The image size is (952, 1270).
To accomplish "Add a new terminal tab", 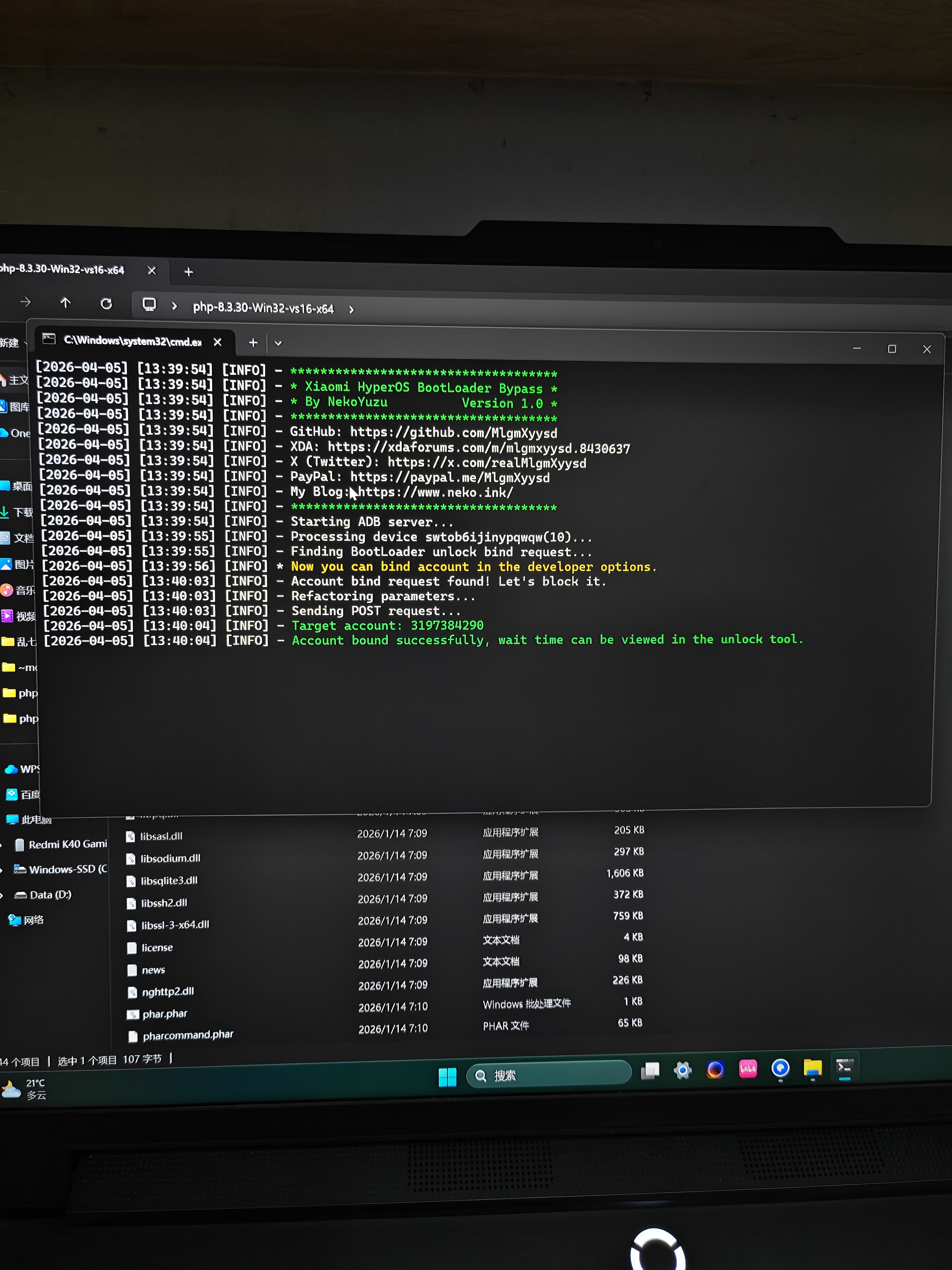I will click(253, 343).
